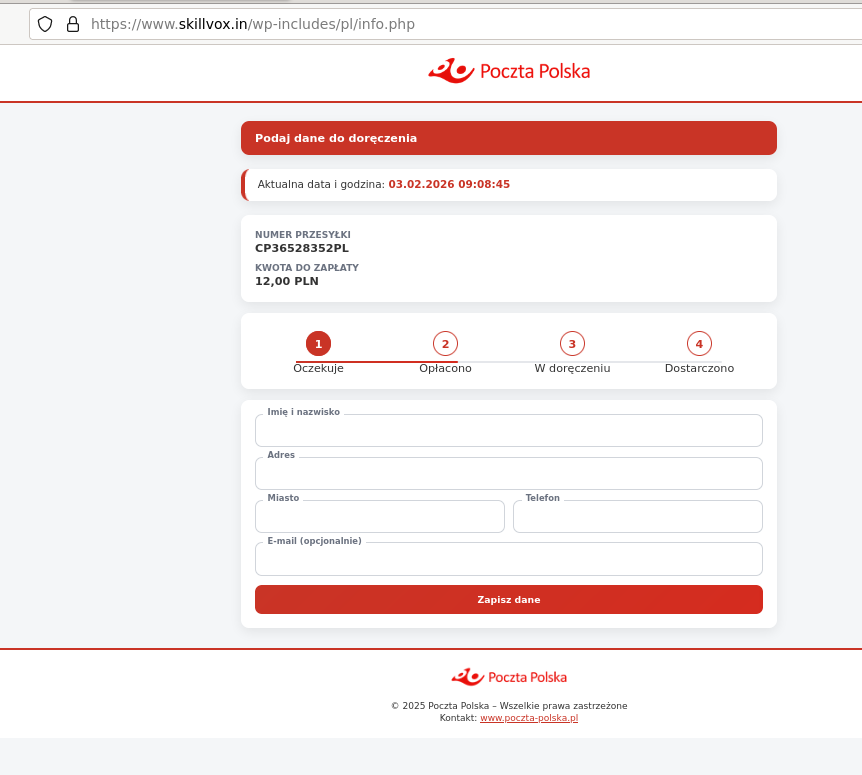Click the shield tracking-protection icon in the browser
This screenshot has width=862, height=775.
click(x=45, y=23)
